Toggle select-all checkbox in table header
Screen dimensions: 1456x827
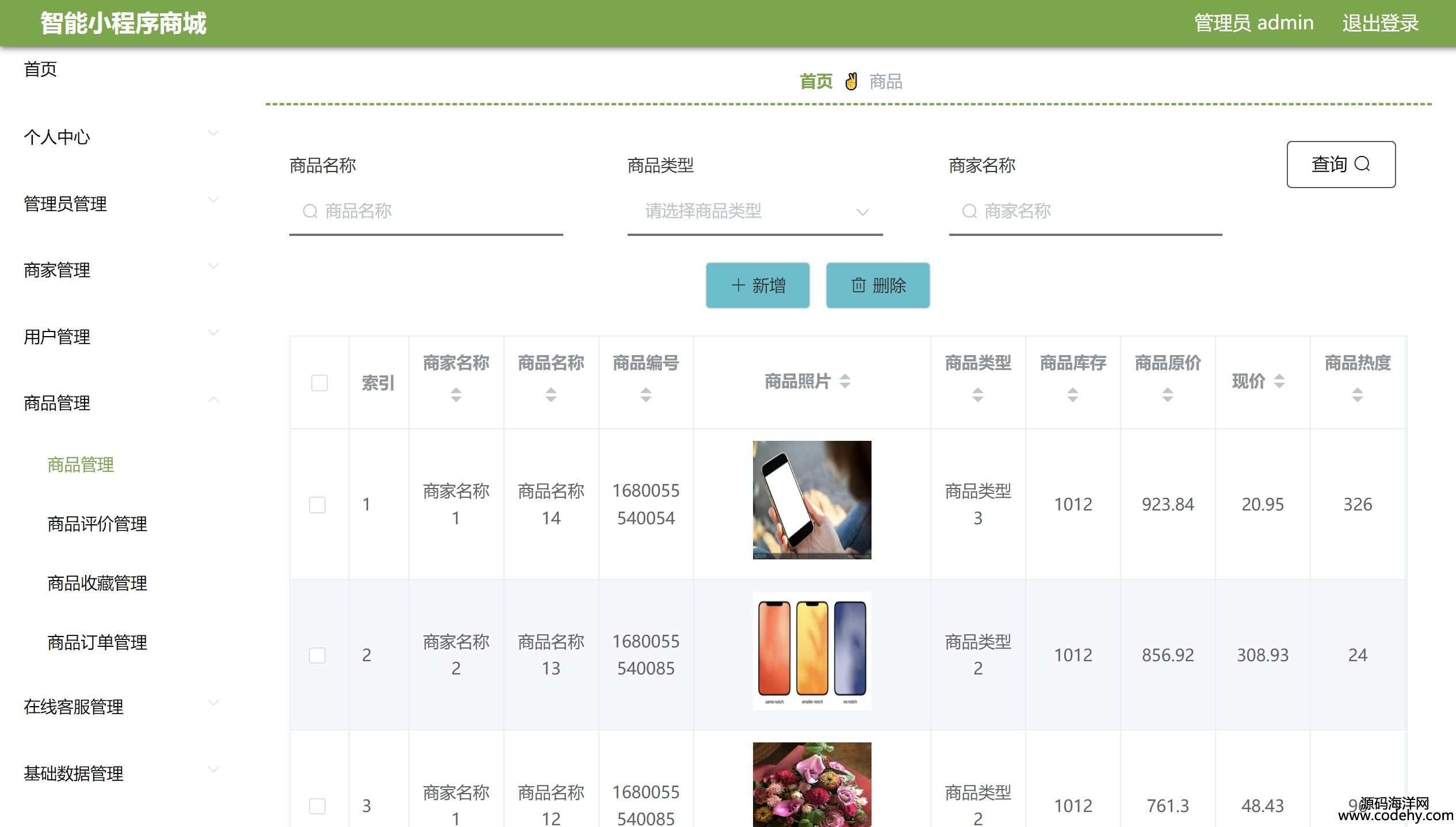tap(319, 383)
